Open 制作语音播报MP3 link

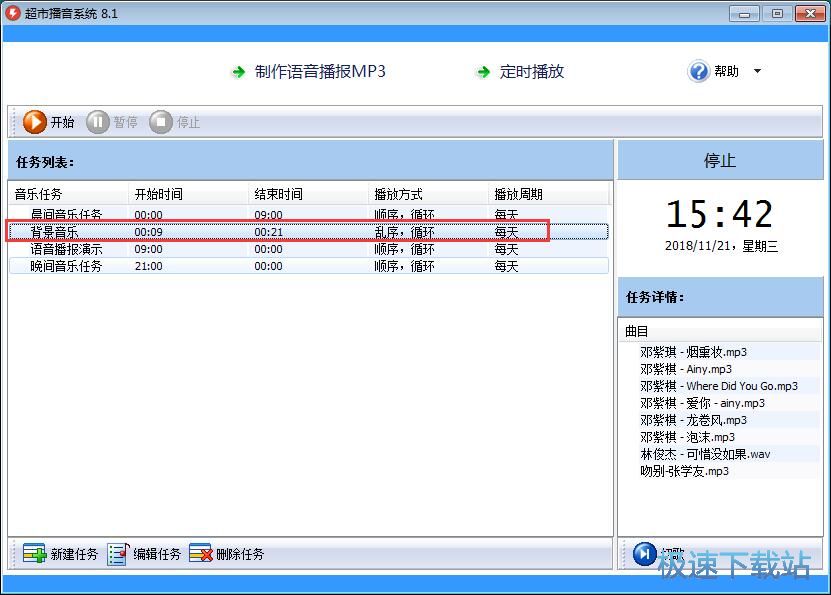pyautogui.click(x=320, y=72)
